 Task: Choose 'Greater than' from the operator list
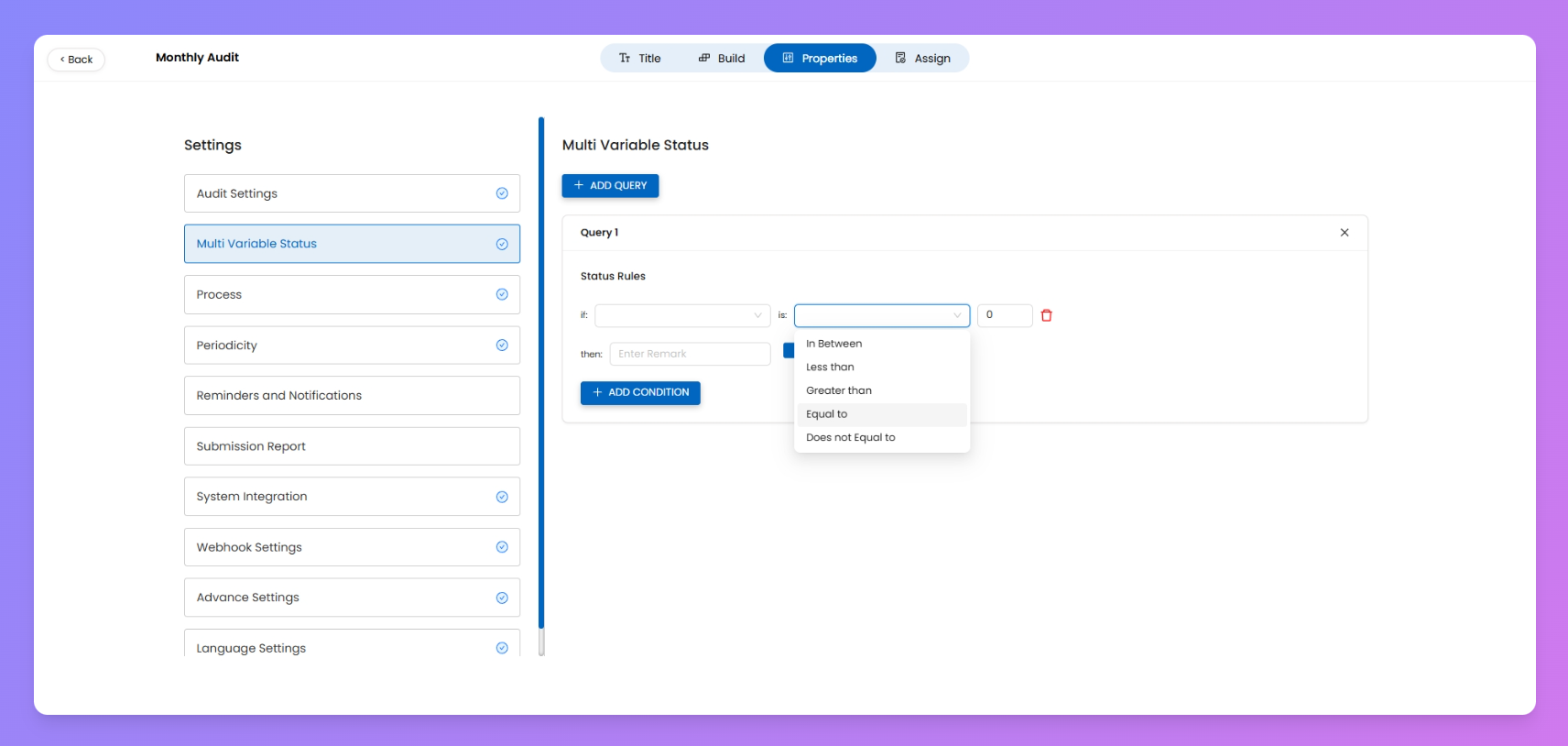[882, 390]
